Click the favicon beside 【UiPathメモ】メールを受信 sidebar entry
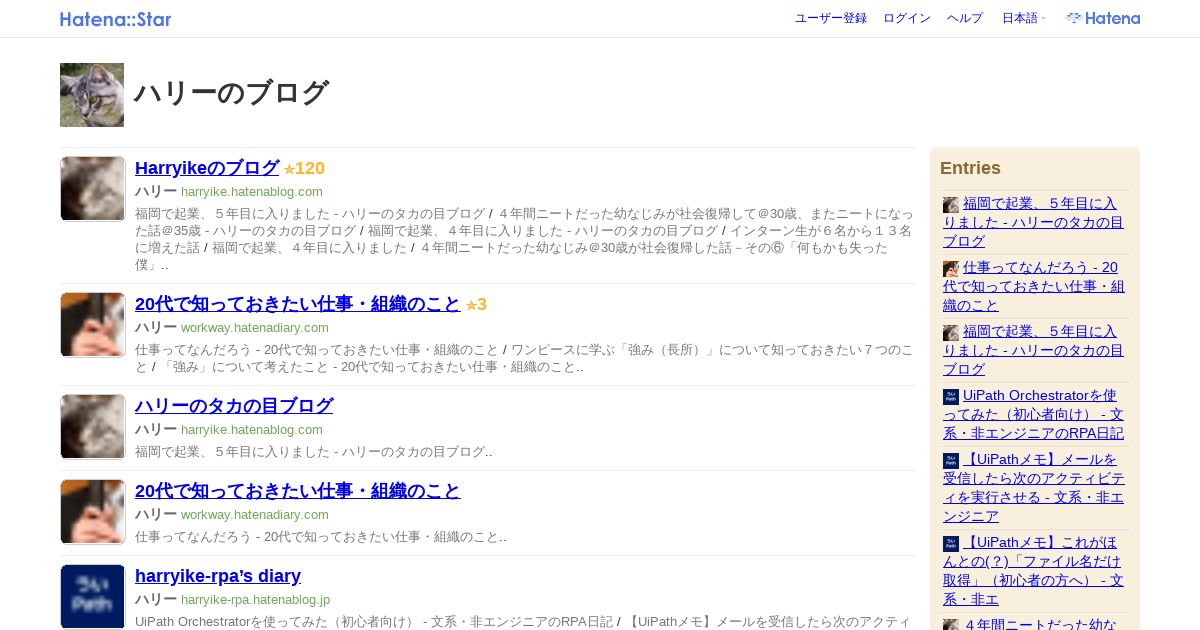Image resolution: width=1200 pixels, height=630 pixels. click(951, 461)
